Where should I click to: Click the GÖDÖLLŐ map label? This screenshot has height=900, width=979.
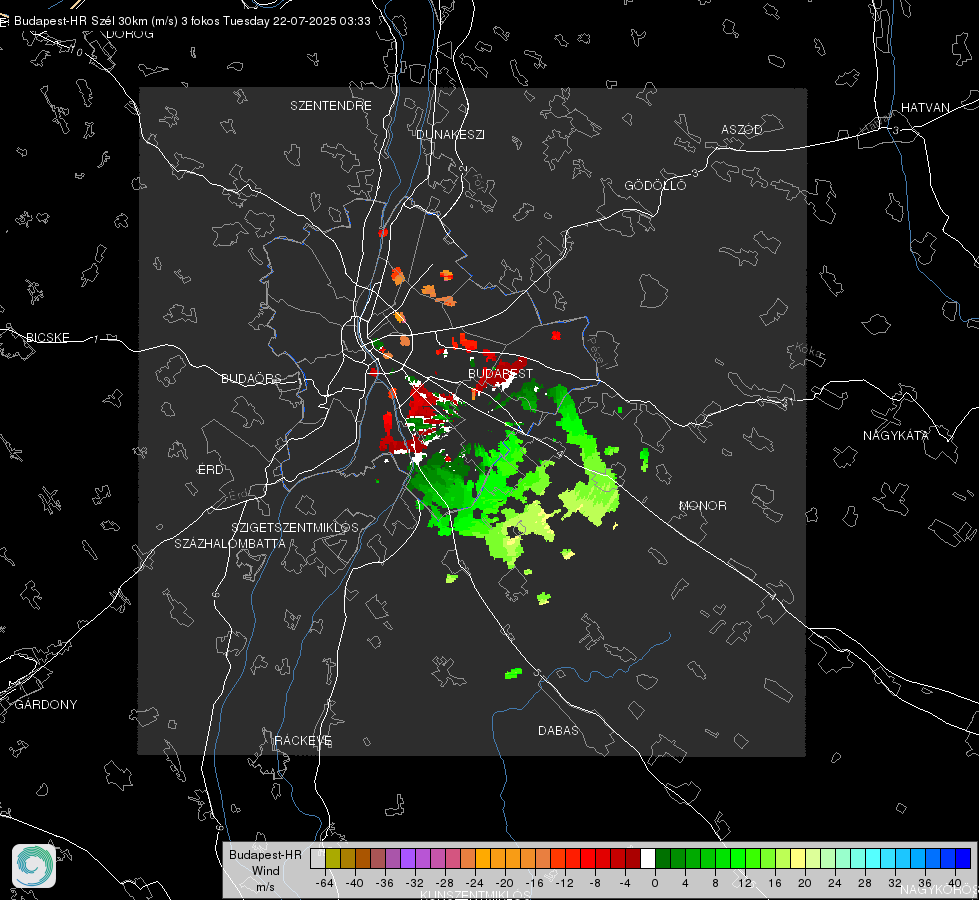pos(656,185)
